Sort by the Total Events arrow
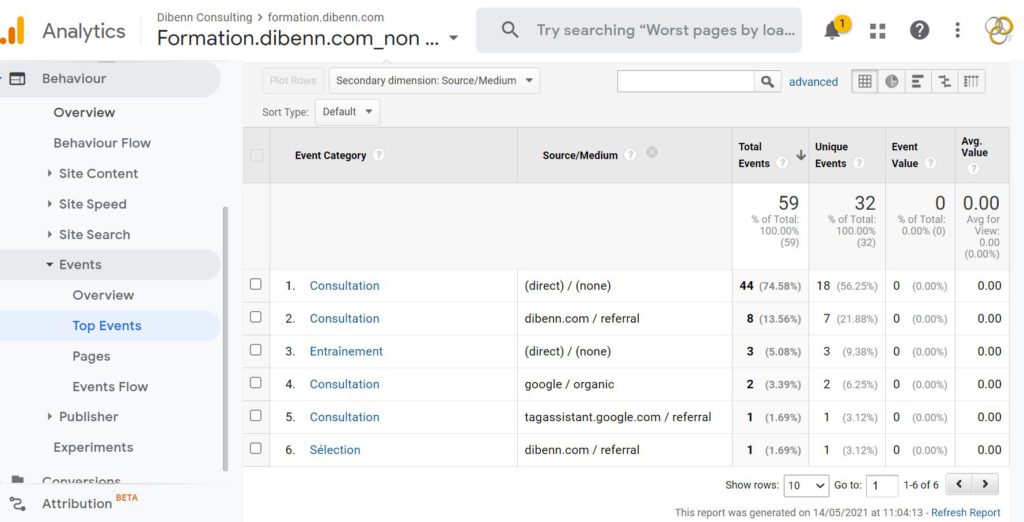This screenshot has width=1024, height=522. pos(801,155)
